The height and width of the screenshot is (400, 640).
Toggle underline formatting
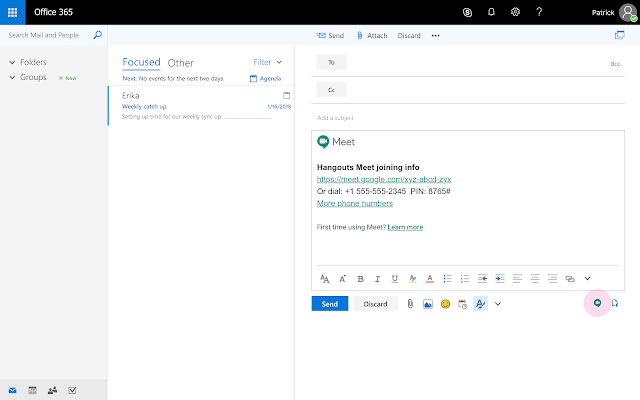[x=395, y=278]
